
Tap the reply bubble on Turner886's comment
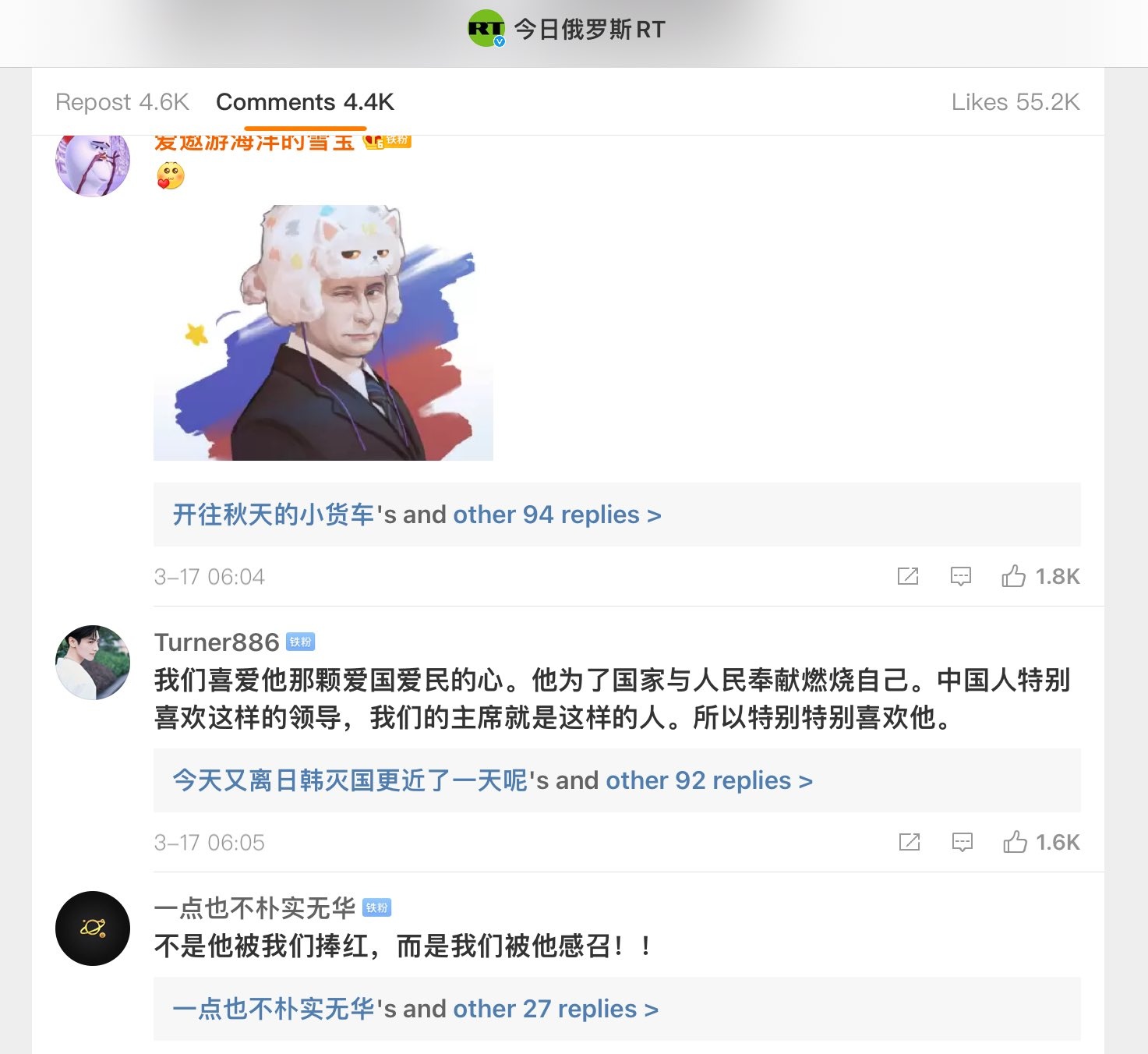(963, 843)
